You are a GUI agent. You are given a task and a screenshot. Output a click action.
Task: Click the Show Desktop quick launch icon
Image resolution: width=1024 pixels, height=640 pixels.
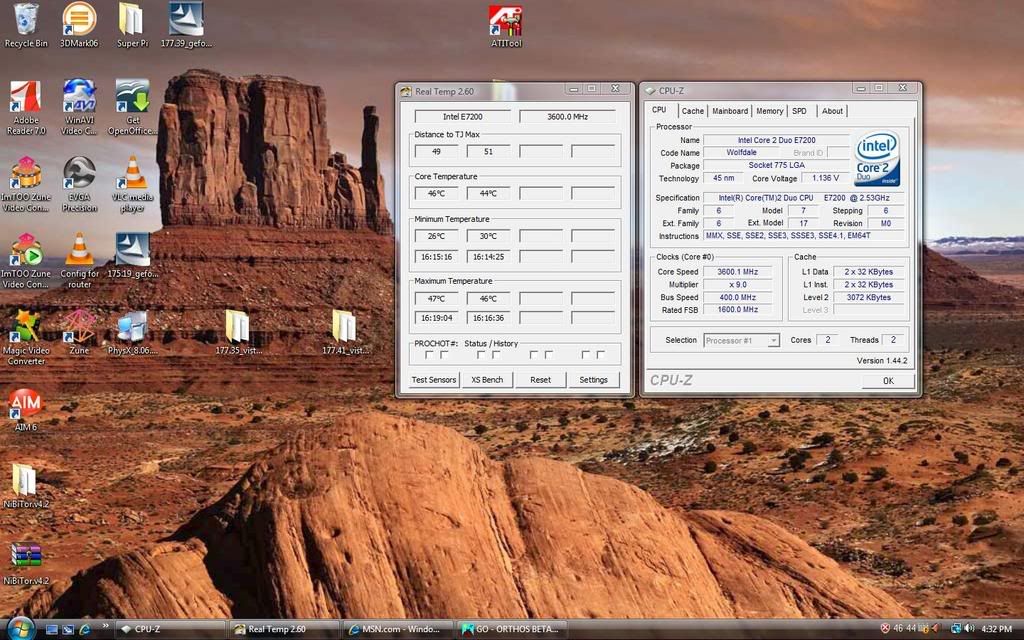click(x=52, y=630)
